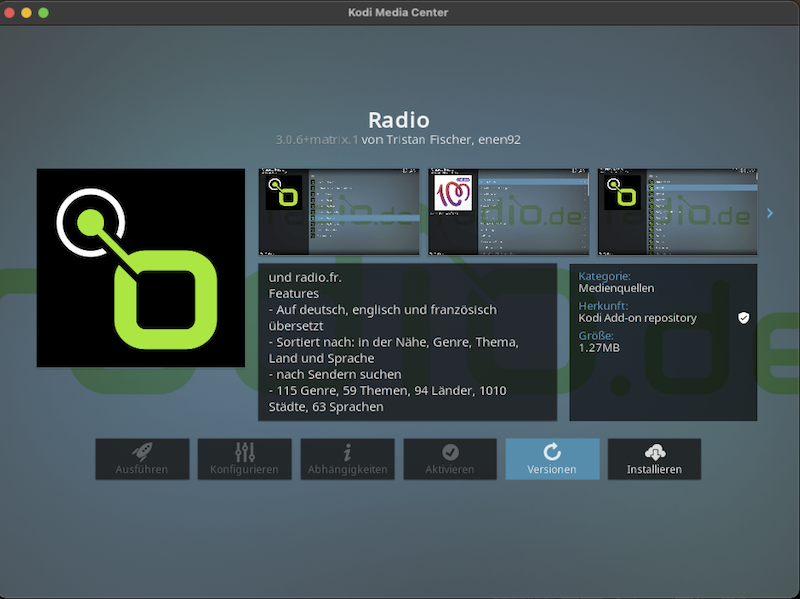Close the Kodi window with red button
The height and width of the screenshot is (599, 800).
(x=9, y=13)
